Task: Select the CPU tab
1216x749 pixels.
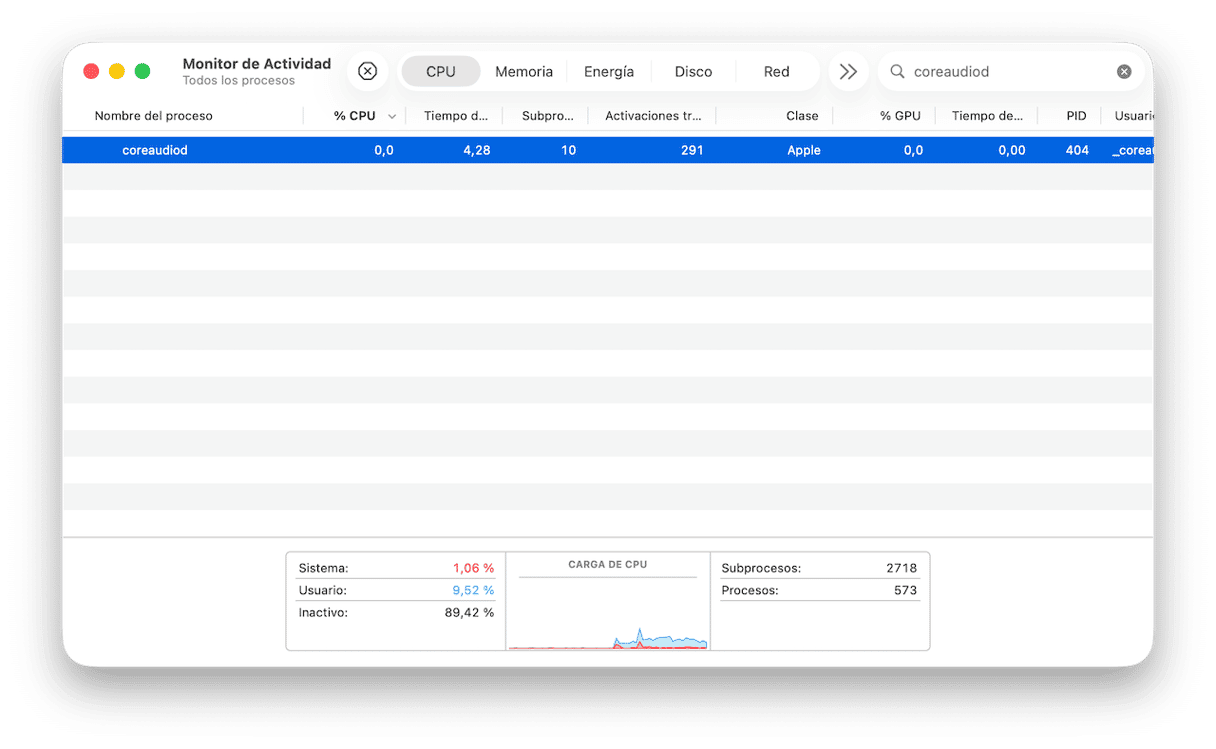Action: click(440, 71)
